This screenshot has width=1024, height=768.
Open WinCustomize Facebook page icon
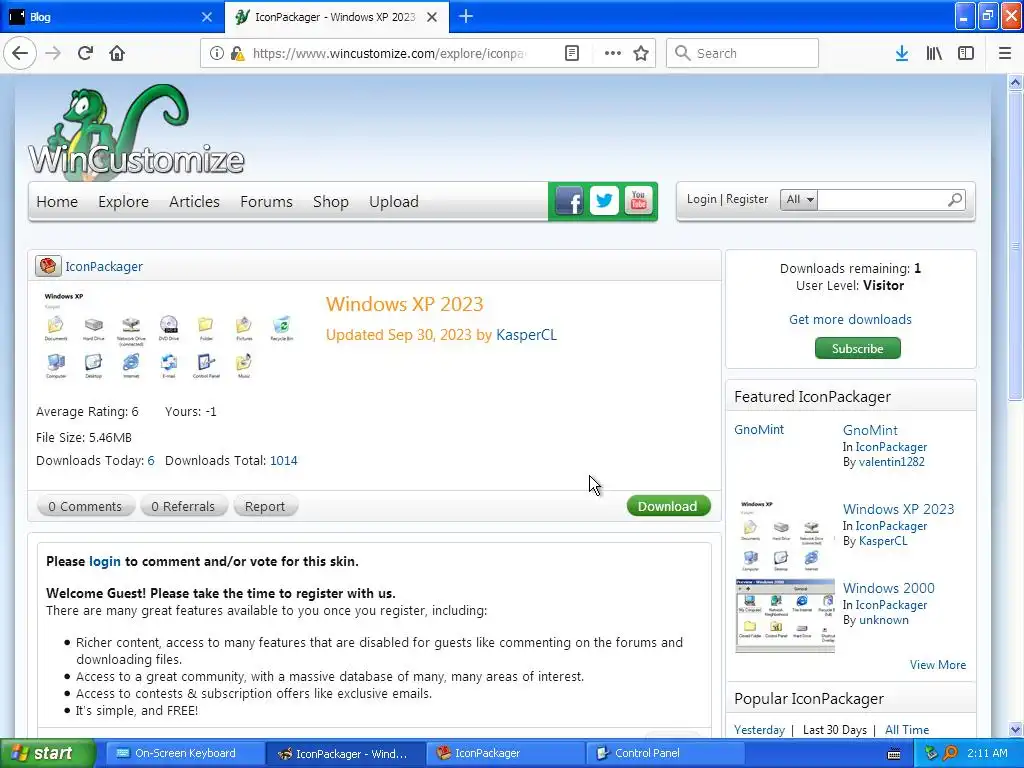569,200
